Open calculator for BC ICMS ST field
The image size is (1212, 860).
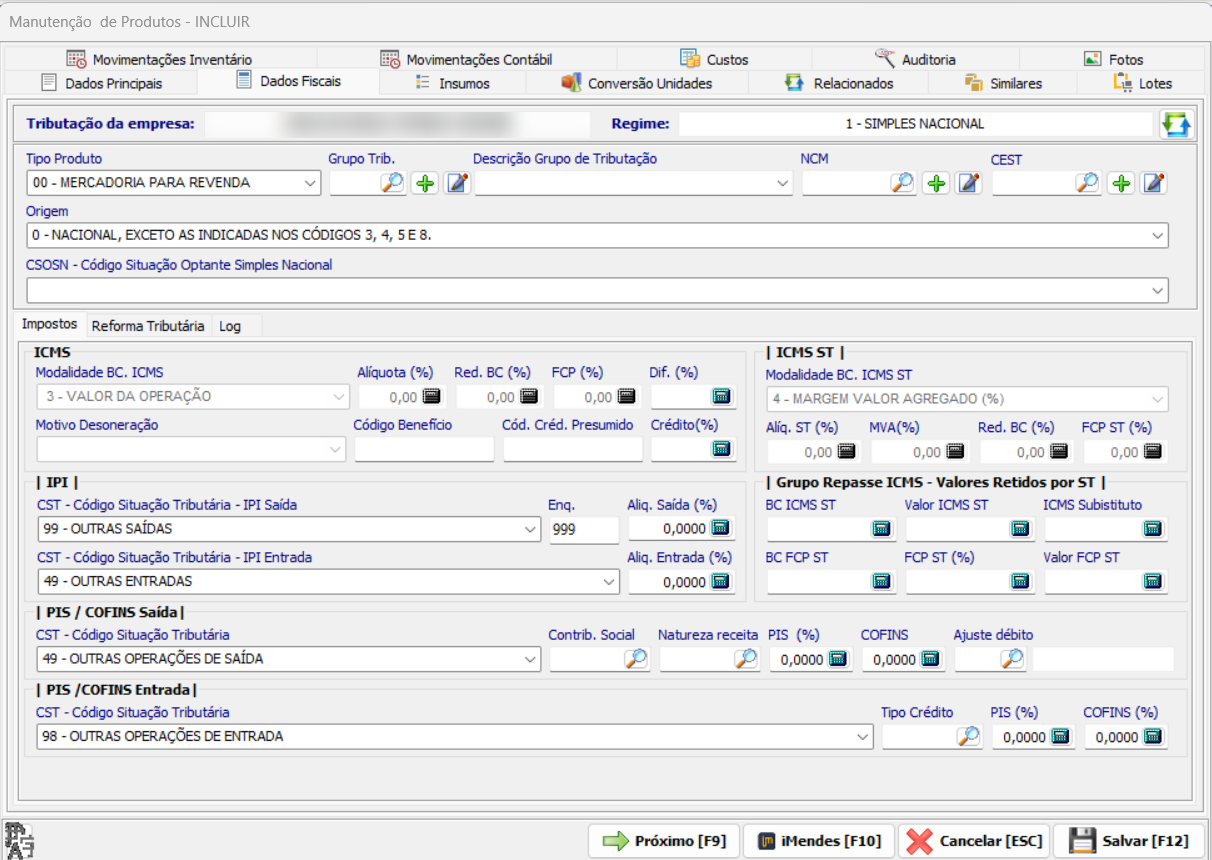(x=882, y=529)
